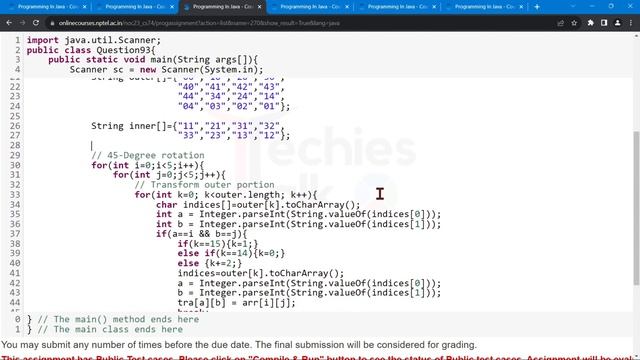Image resolution: width=640 pixels, height=360 pixels.
Task: Expand the tab search dropdown chevron
Action: click(573, 6)
